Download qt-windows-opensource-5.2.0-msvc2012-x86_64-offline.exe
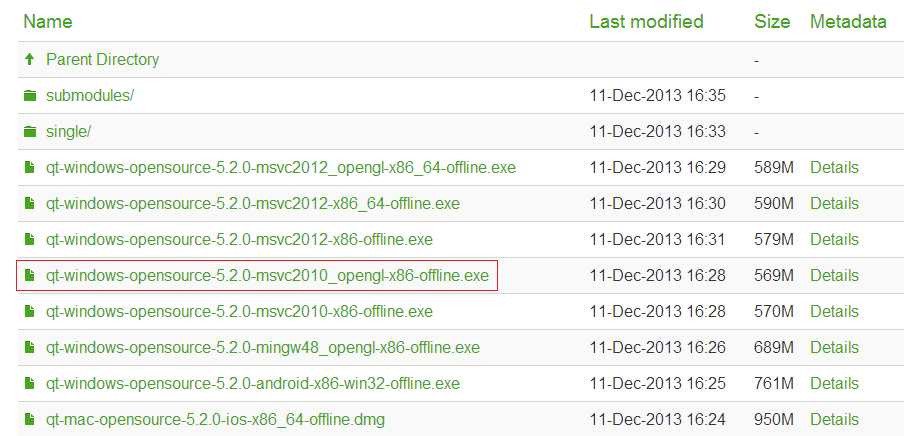This screenshot has width=919, height=436. (x=253, y=203)
